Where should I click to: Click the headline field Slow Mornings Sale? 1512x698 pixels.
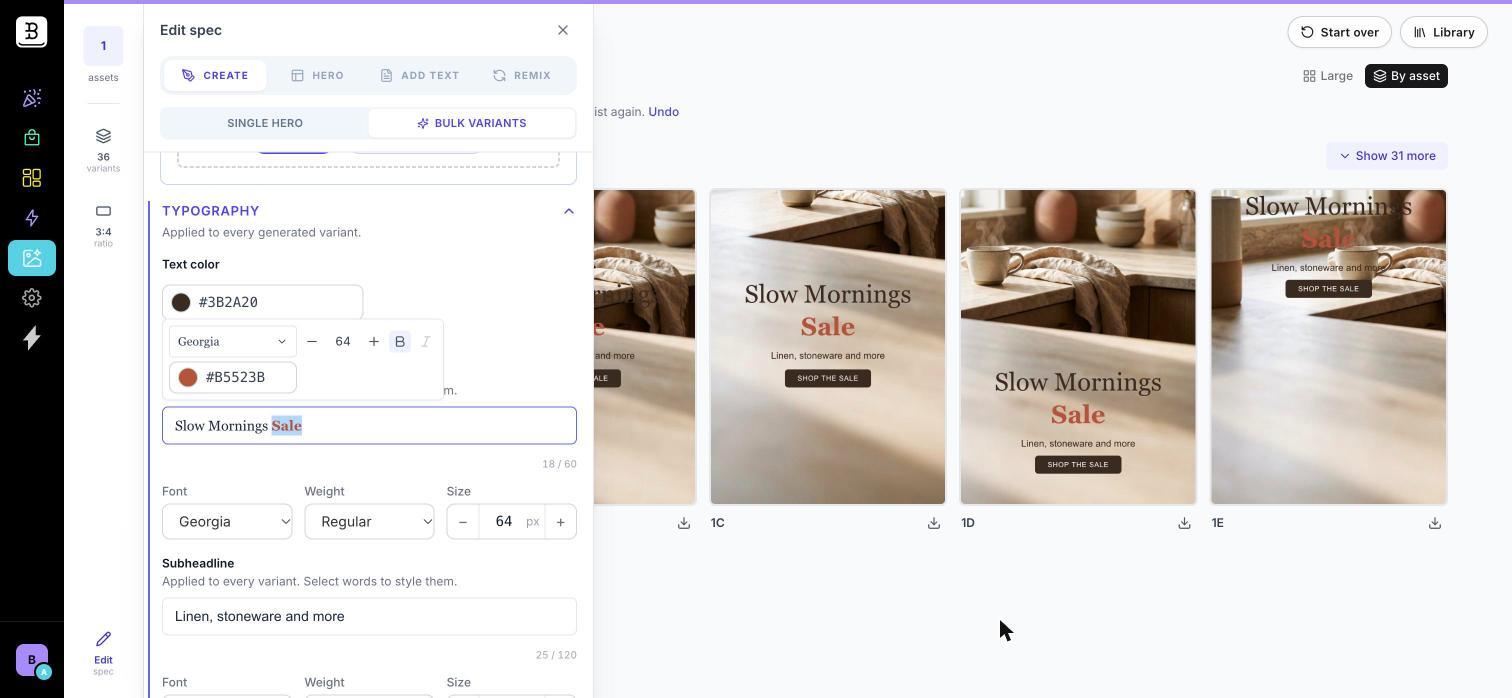point(369,426)
